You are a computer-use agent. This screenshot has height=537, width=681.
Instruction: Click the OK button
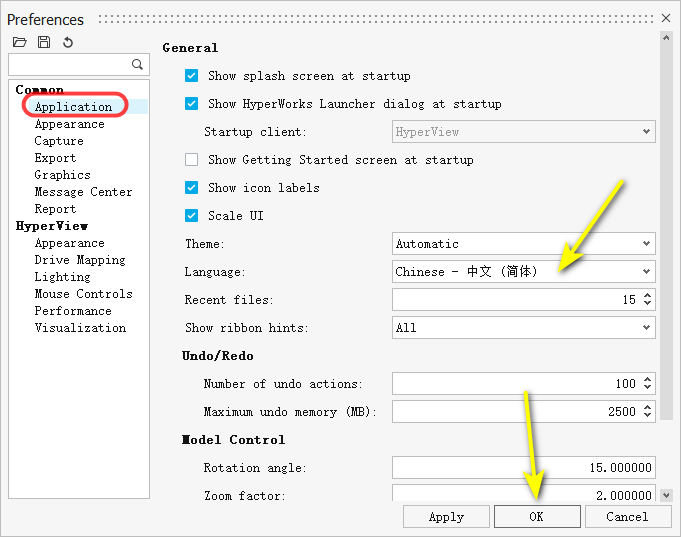537,517
